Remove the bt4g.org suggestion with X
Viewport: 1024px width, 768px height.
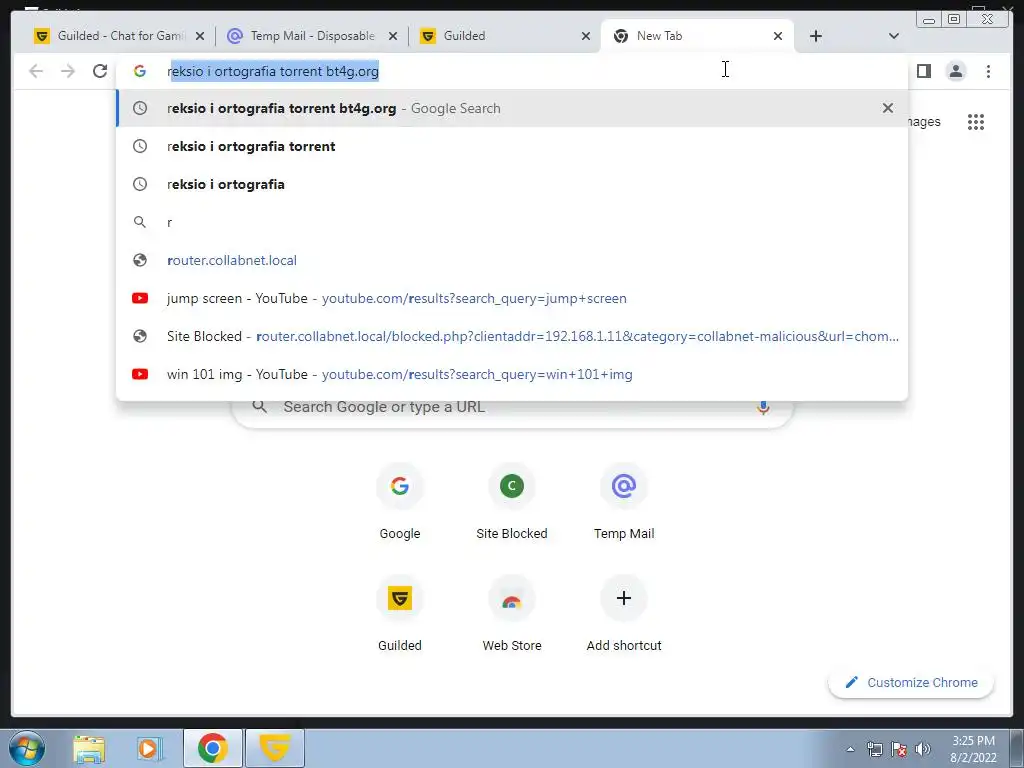888,108
